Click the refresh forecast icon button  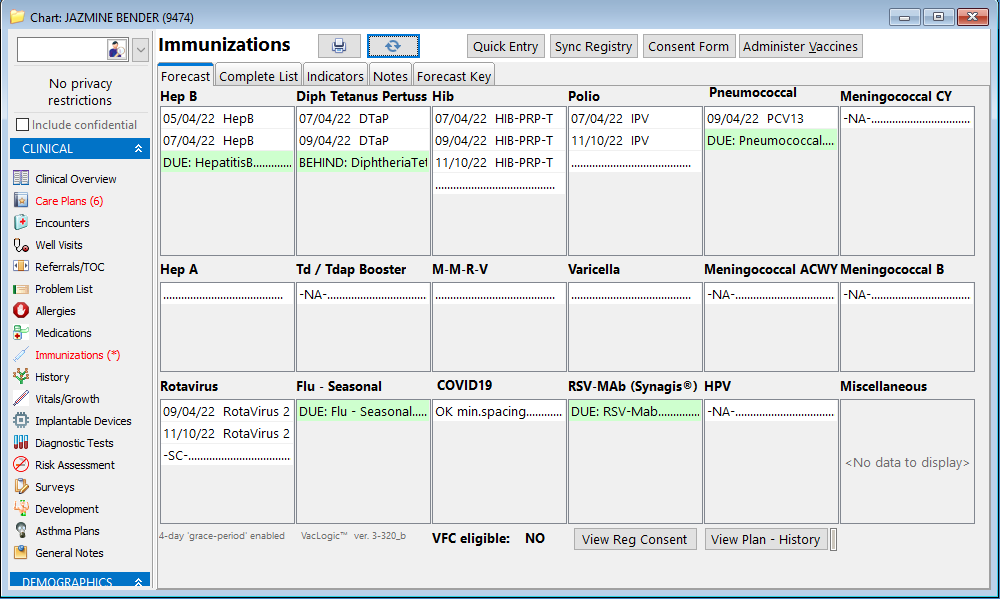[393, 46]
